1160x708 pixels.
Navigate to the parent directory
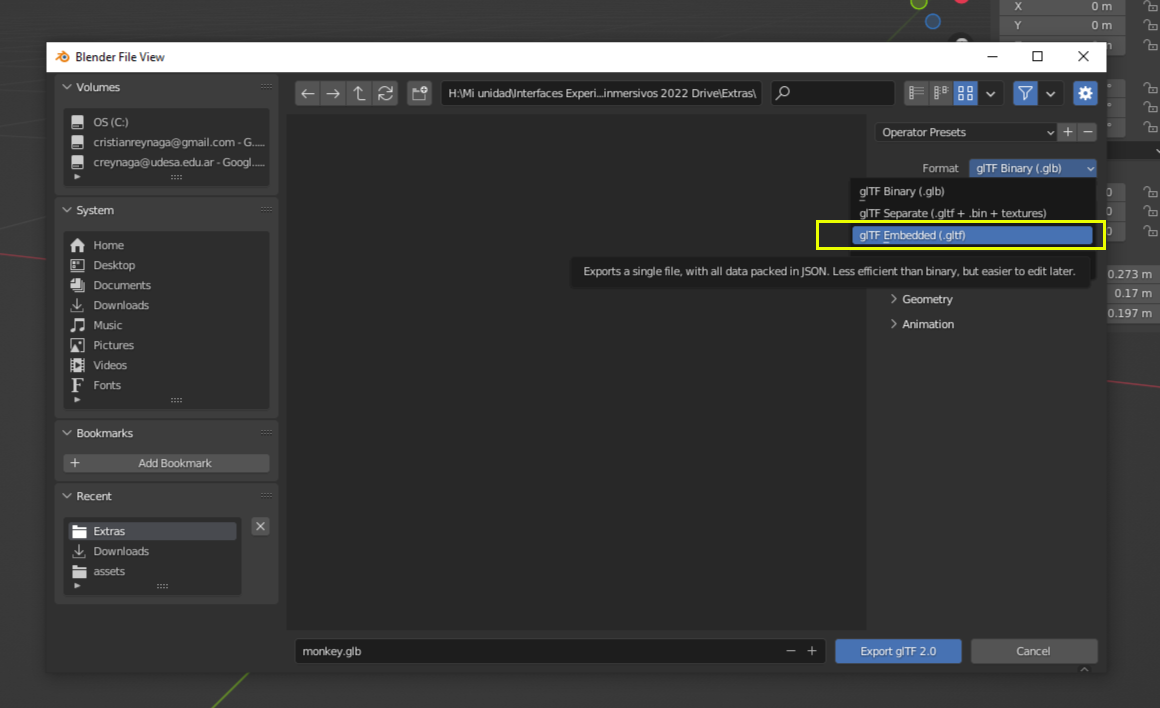pos(359,93)
